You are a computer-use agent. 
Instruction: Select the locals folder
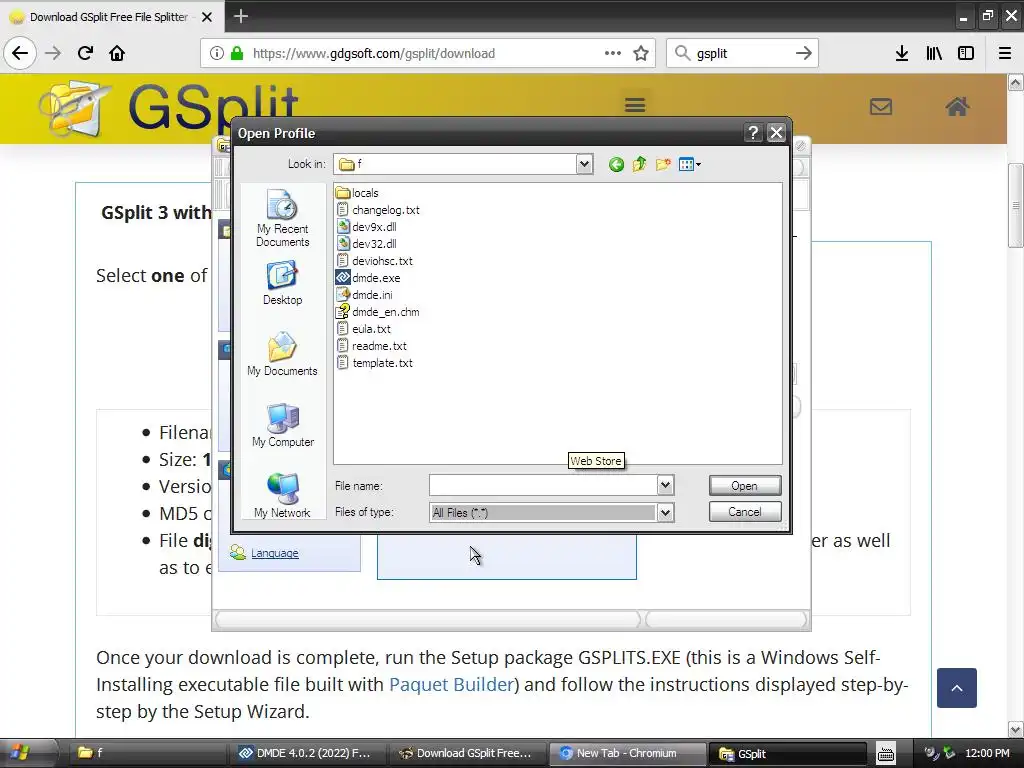pyautogui.click(x=357, y=193)
